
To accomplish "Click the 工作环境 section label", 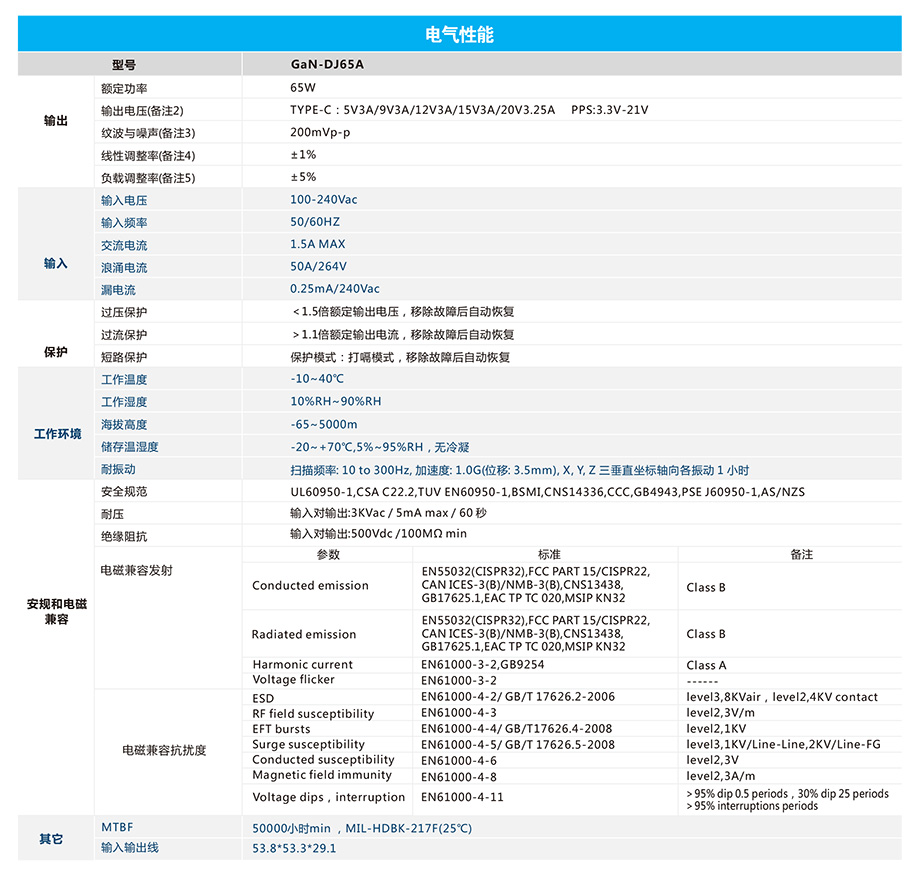I will click(57, 434).
